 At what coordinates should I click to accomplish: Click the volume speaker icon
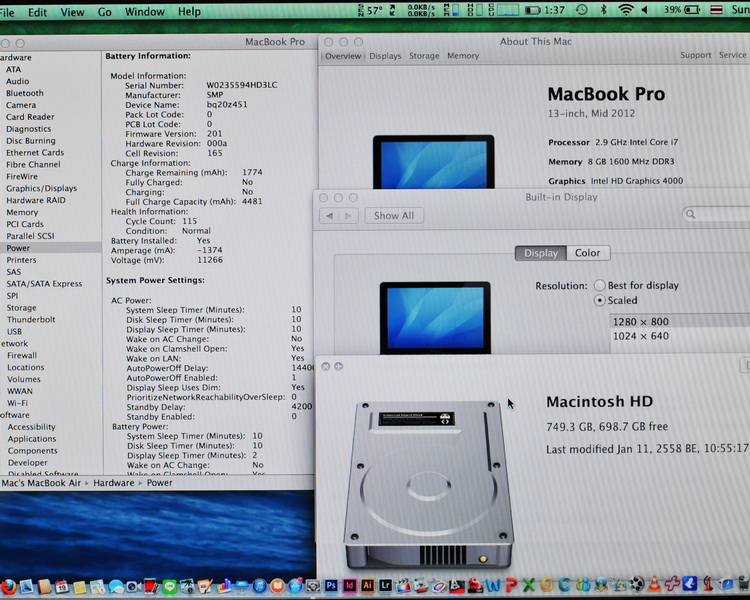(644, 9)
